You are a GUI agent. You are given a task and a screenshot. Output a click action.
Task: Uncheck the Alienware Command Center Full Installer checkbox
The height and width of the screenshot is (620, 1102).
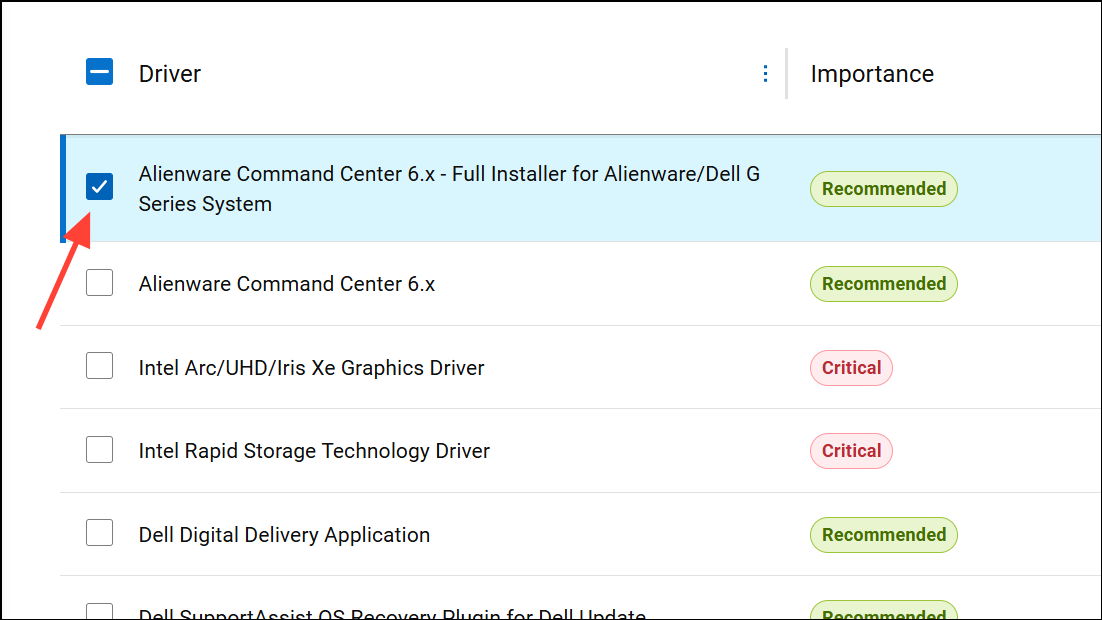point(99,186)
